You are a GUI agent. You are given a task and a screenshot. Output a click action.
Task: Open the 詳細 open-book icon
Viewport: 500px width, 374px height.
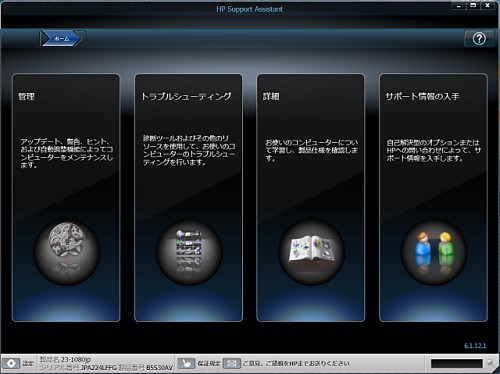pos(311,252)
